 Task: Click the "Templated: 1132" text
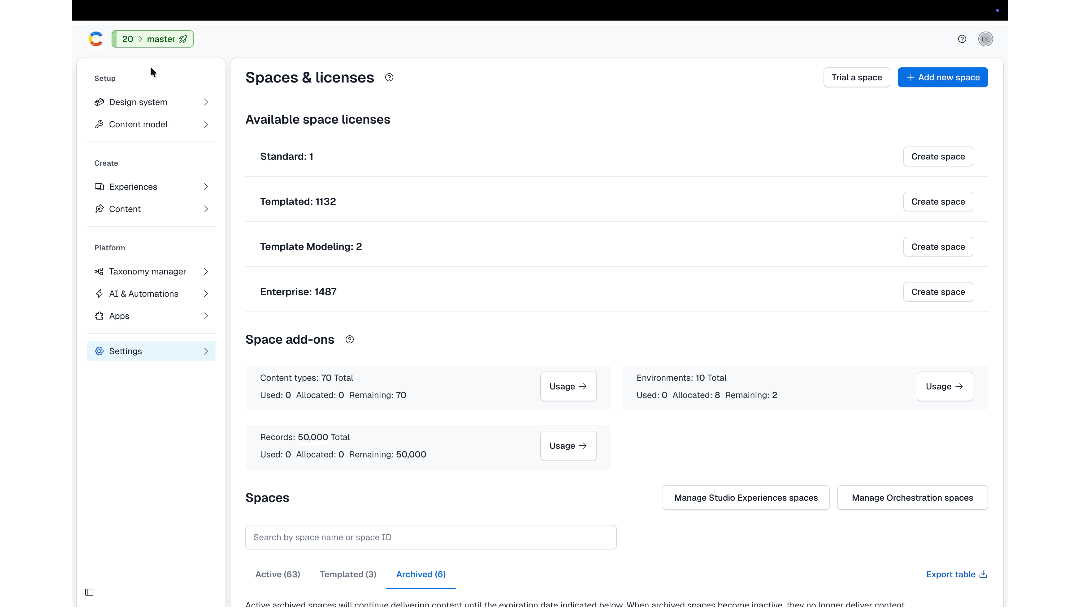coord(298,202)
